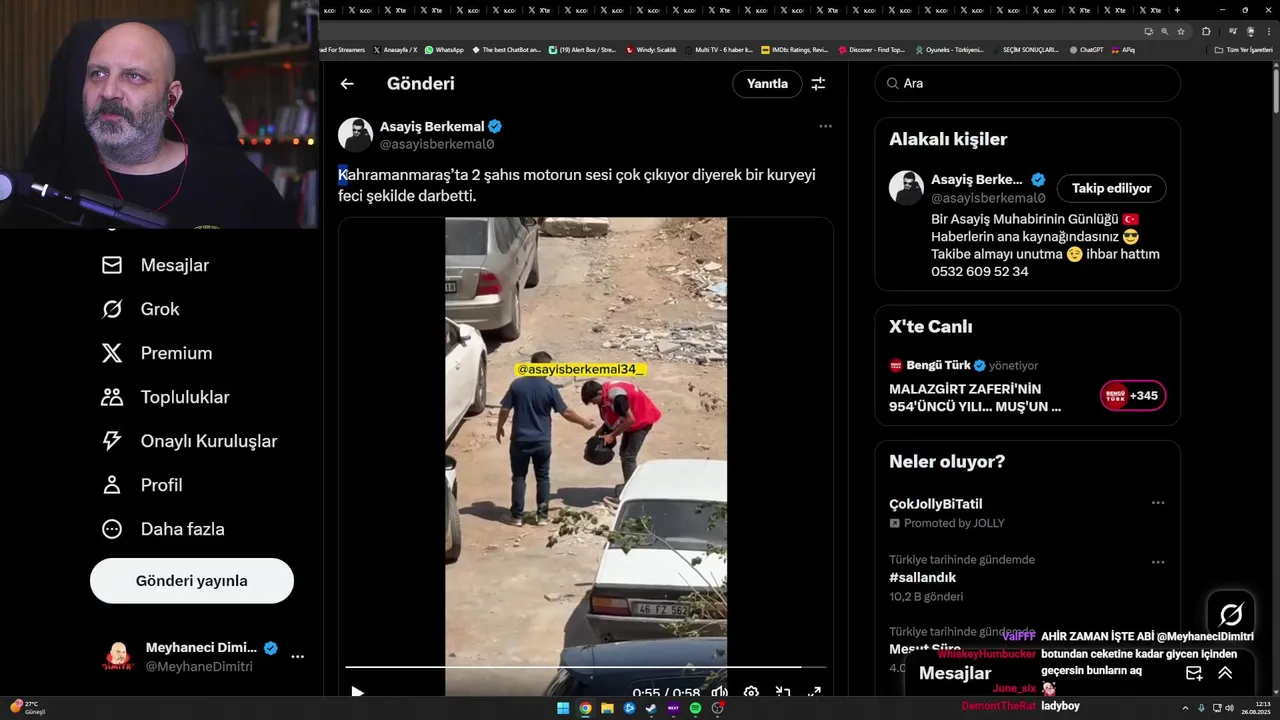
Task: Expand Daha fazla menu
Action: click(162, 529)
